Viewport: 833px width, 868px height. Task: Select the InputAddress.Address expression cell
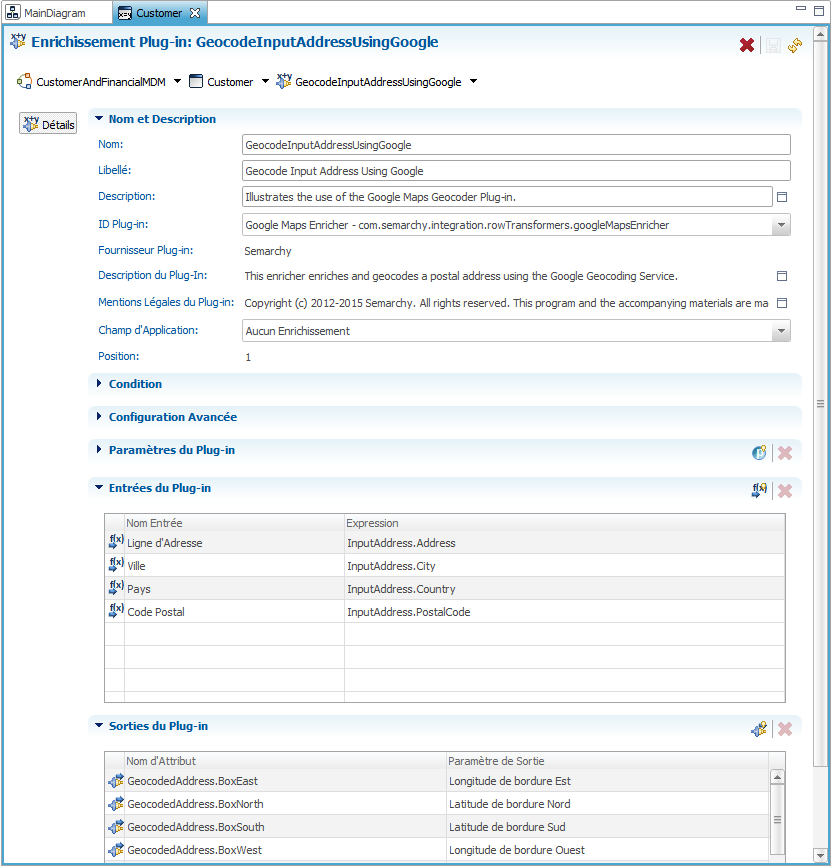565,543
